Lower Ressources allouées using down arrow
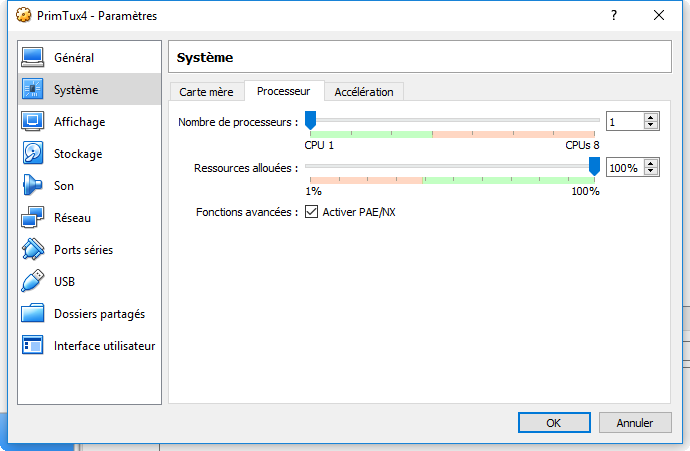Viewport: 690px width, 451px height. coord(651,171)
